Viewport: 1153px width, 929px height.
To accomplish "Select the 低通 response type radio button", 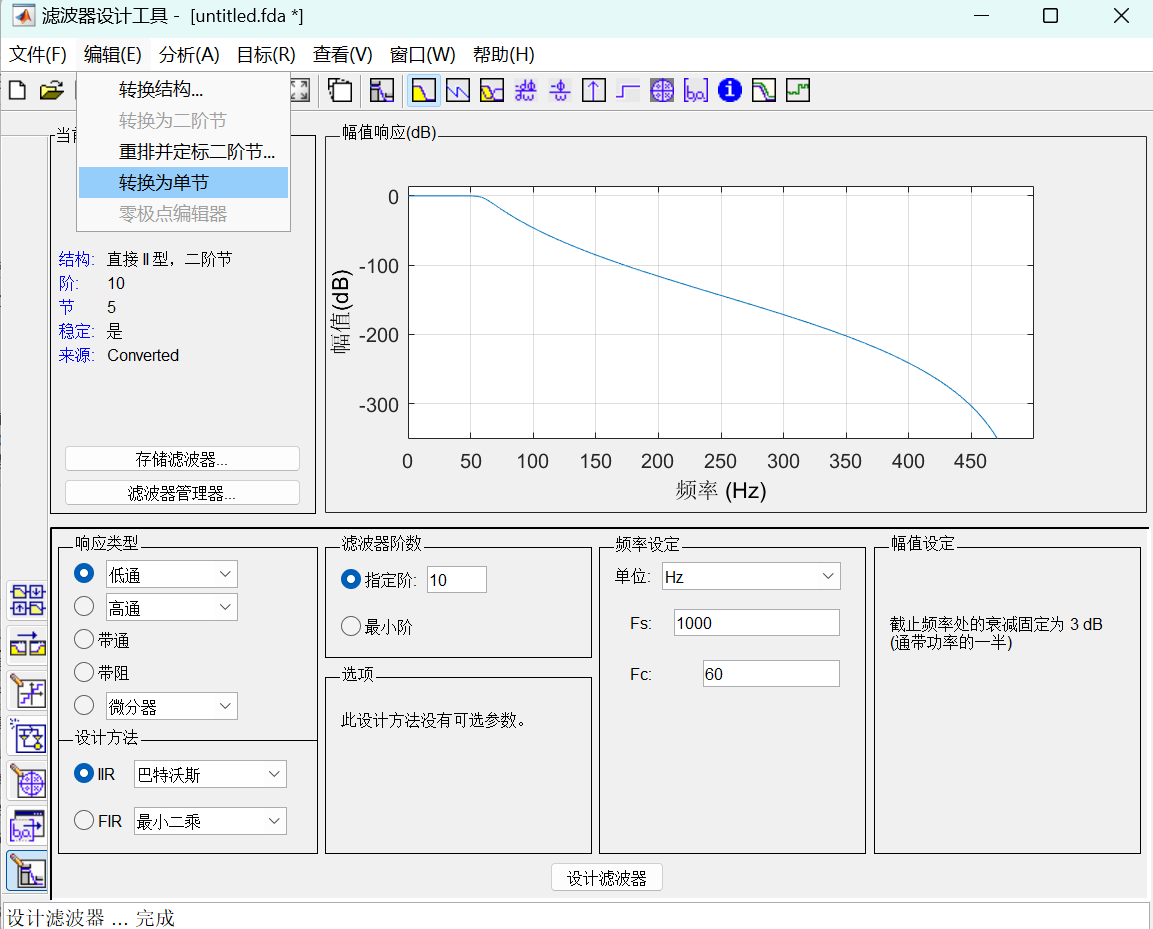I will pos(84,573).
